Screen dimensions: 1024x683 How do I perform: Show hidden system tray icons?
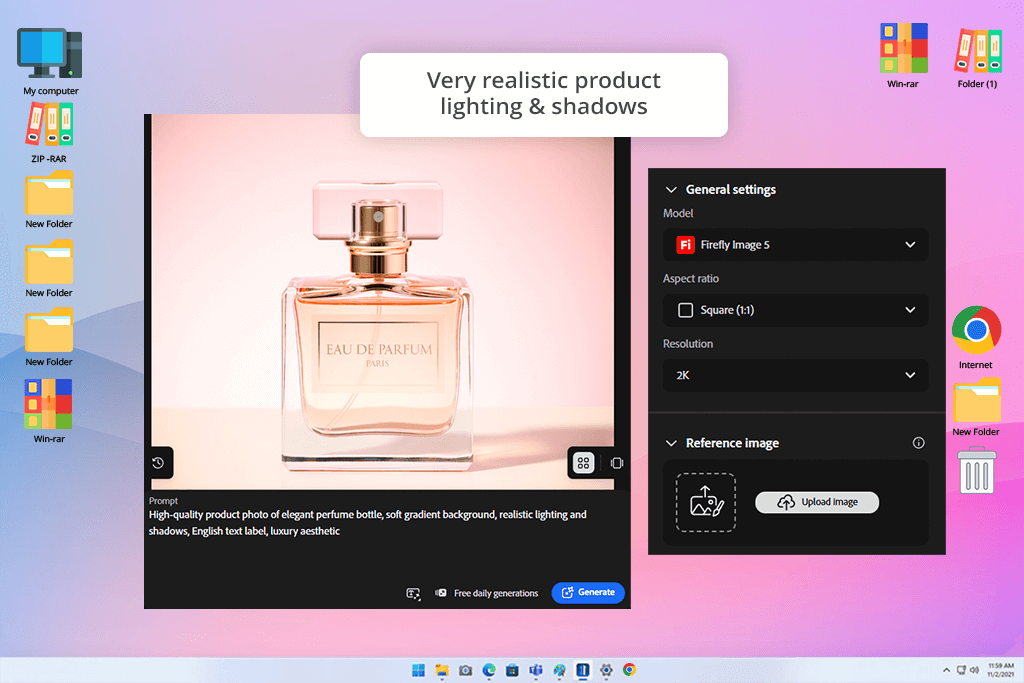point(946,670)
